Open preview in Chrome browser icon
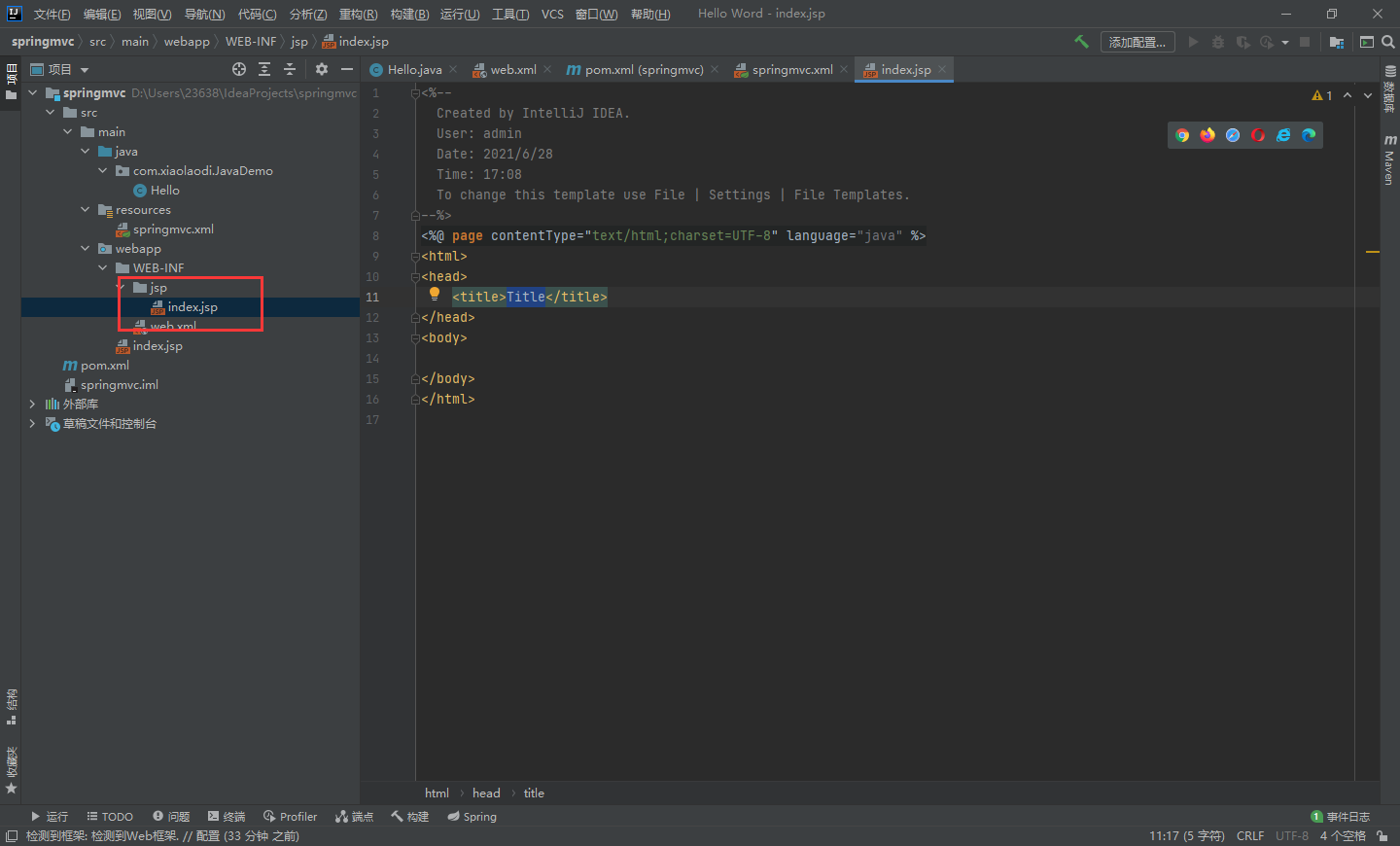Viewport: 1400px width, 846px height. (x=1182, y=135)
